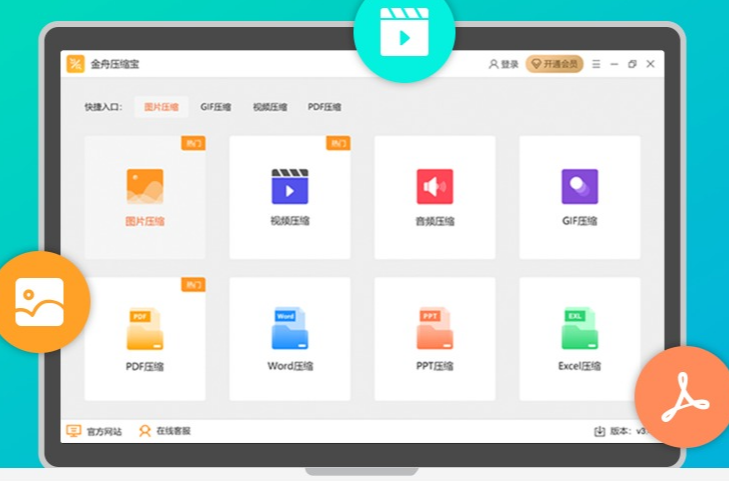
Task: Open the PDF压缩 folder icon
Action: (x=145, y=329)
